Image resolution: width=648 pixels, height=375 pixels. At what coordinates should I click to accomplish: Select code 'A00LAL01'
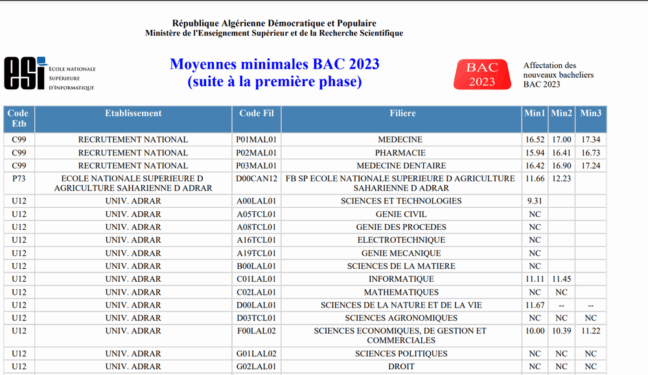(x=256, y=201)
